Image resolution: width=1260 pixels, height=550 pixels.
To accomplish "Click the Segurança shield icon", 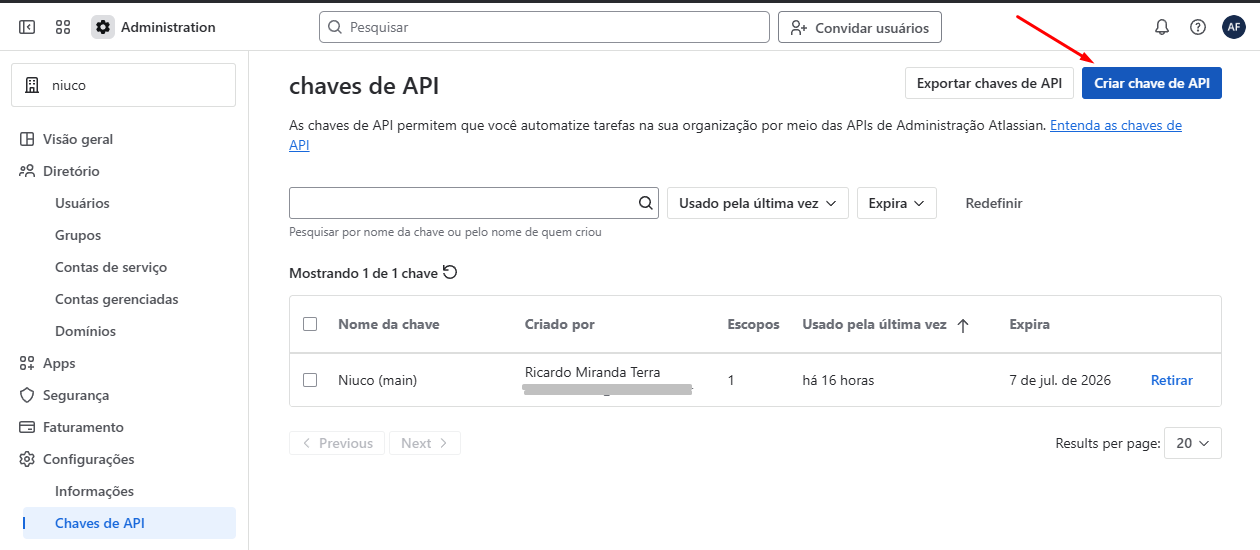I will (27, 395).
